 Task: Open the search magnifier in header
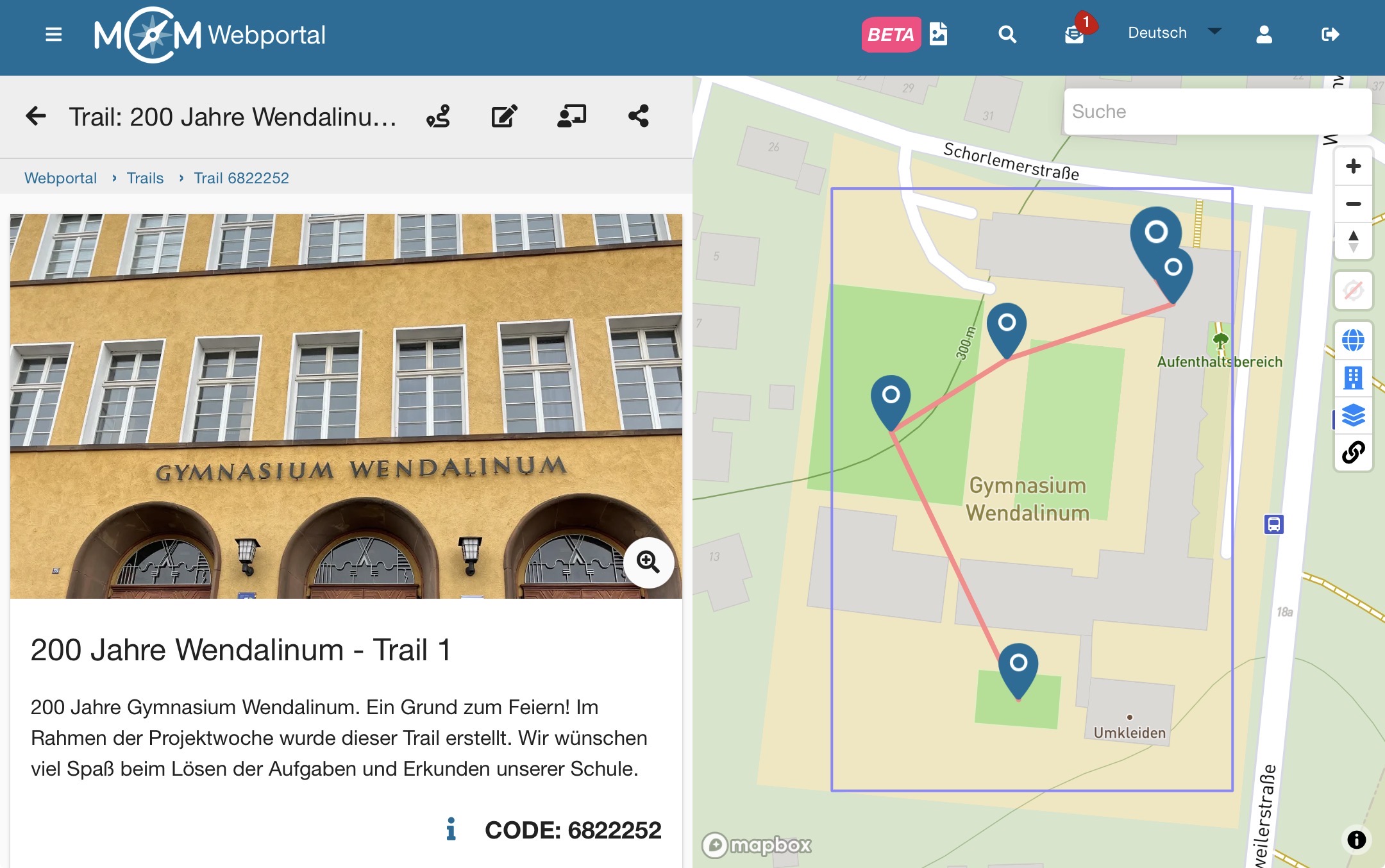(x=1007, y=34)
